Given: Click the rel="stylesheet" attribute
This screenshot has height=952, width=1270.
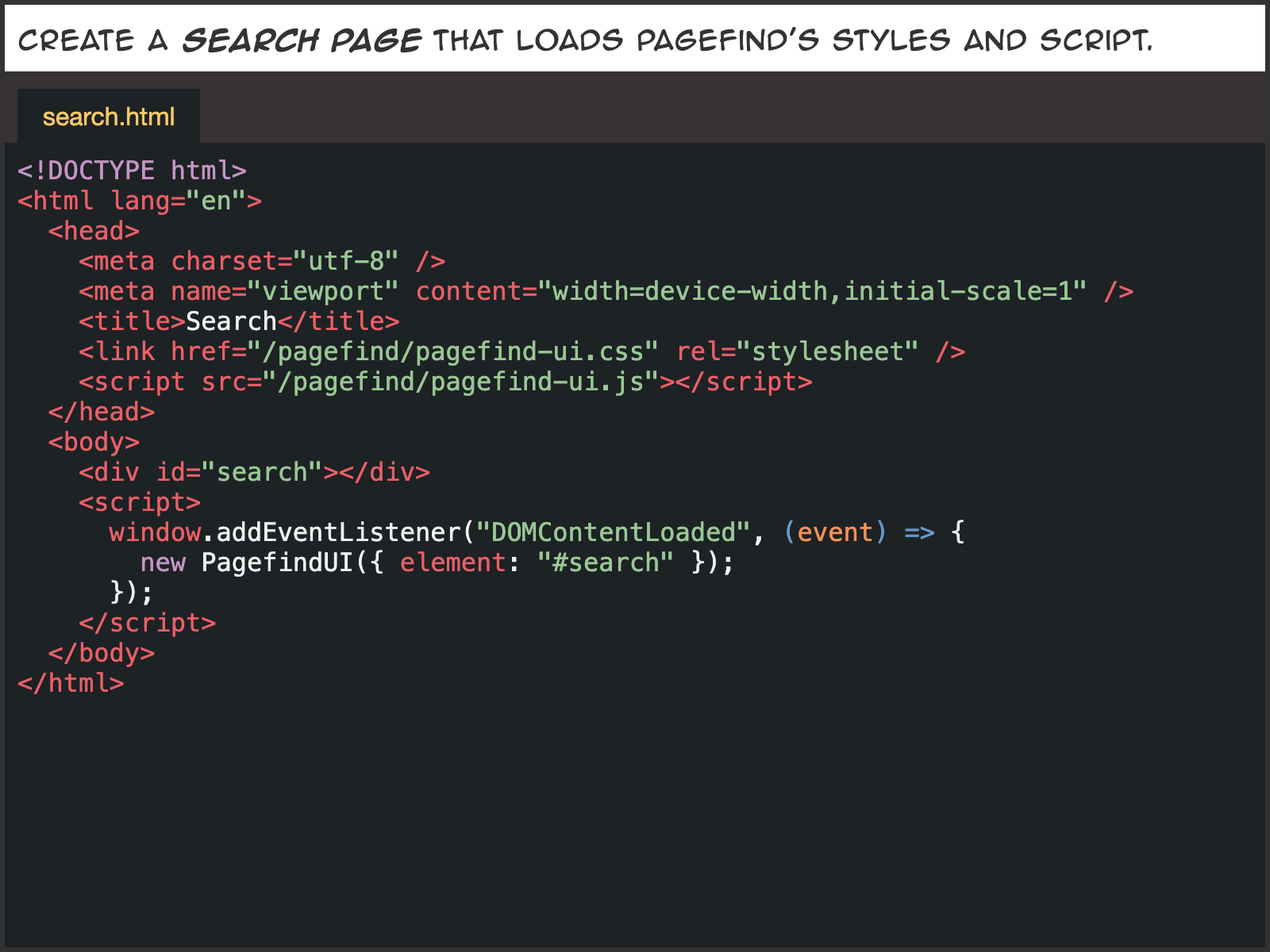Looking at the screenshot, I should tap(797, 351).
